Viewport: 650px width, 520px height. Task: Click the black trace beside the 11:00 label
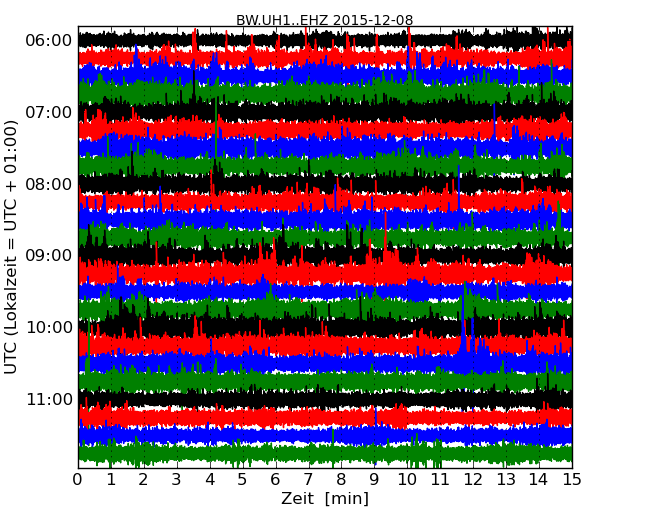(325, 399)
